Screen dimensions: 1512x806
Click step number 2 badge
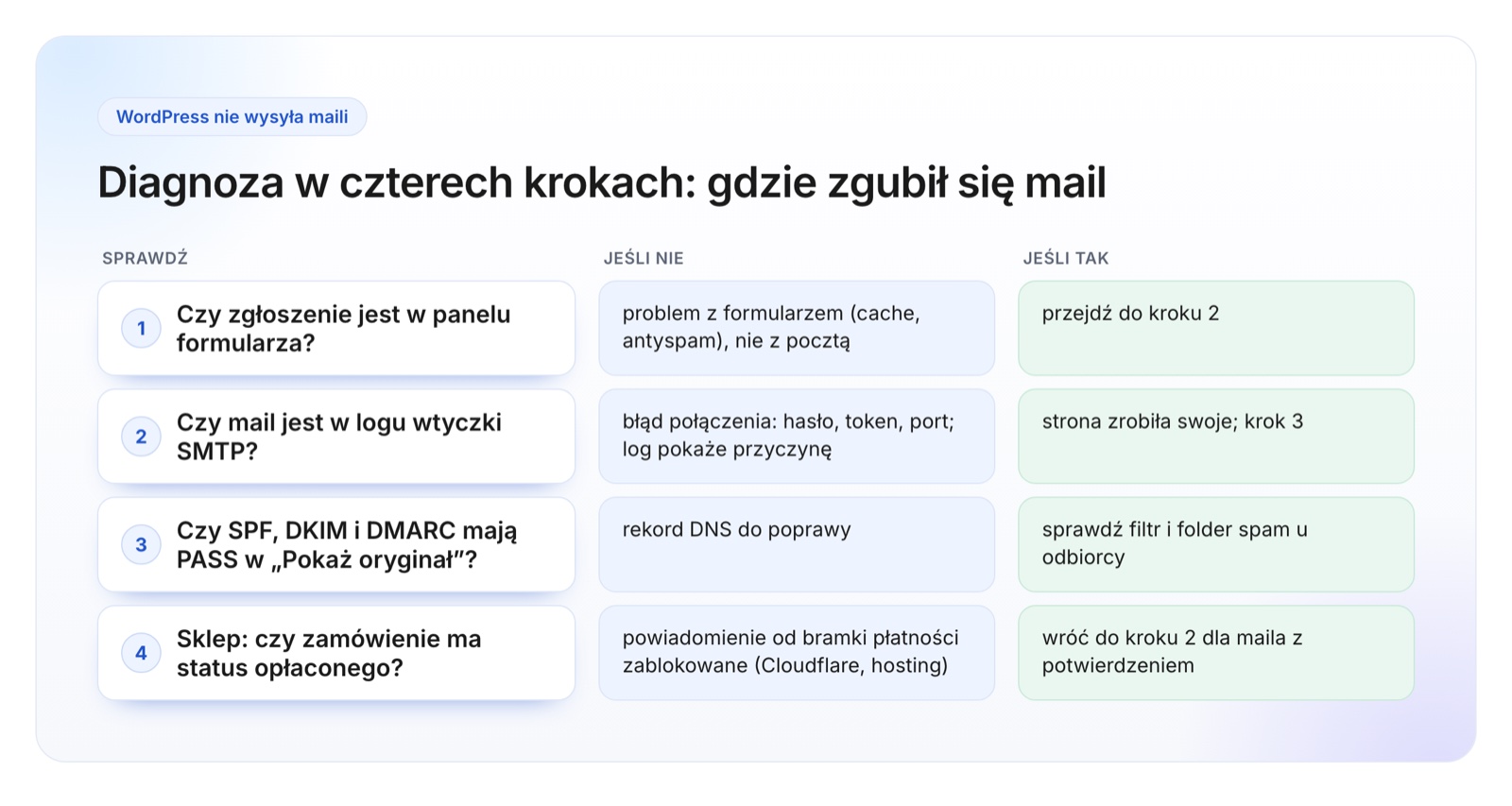tap(141, 437)
